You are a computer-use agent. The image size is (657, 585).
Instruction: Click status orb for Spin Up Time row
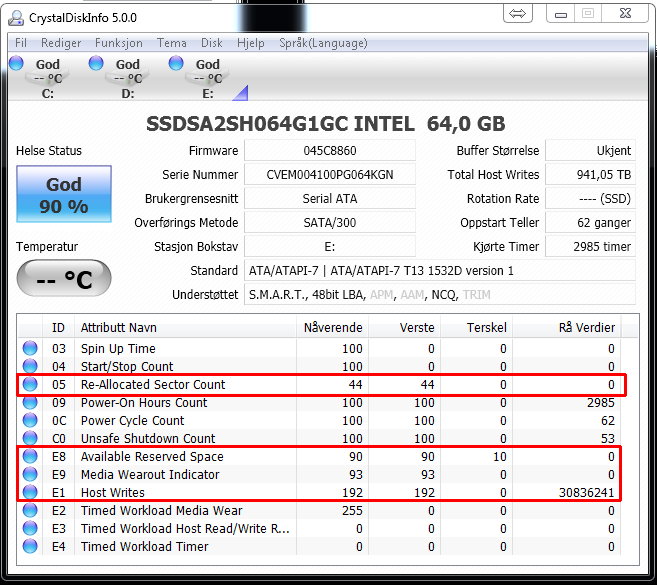(30, 348)
